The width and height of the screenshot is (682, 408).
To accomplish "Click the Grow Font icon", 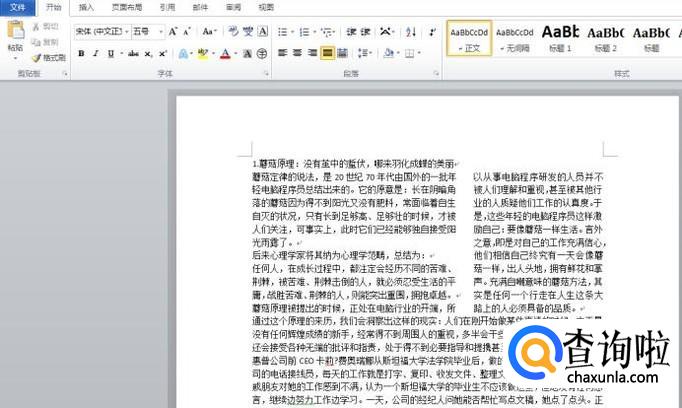I will coord(173,31).
